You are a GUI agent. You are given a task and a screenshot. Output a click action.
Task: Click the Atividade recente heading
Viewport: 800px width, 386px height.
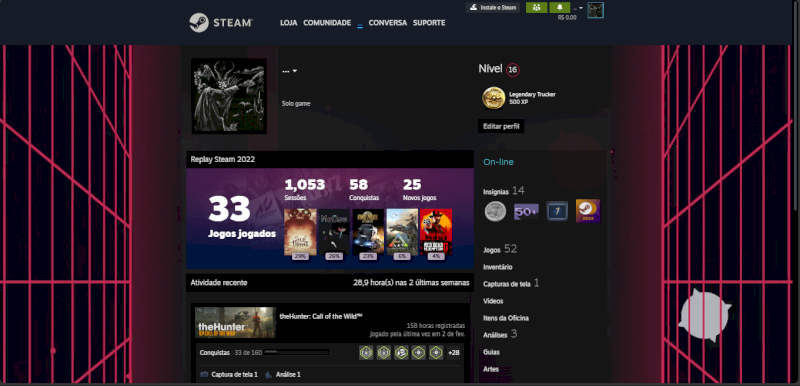click(x=219, y=282)
